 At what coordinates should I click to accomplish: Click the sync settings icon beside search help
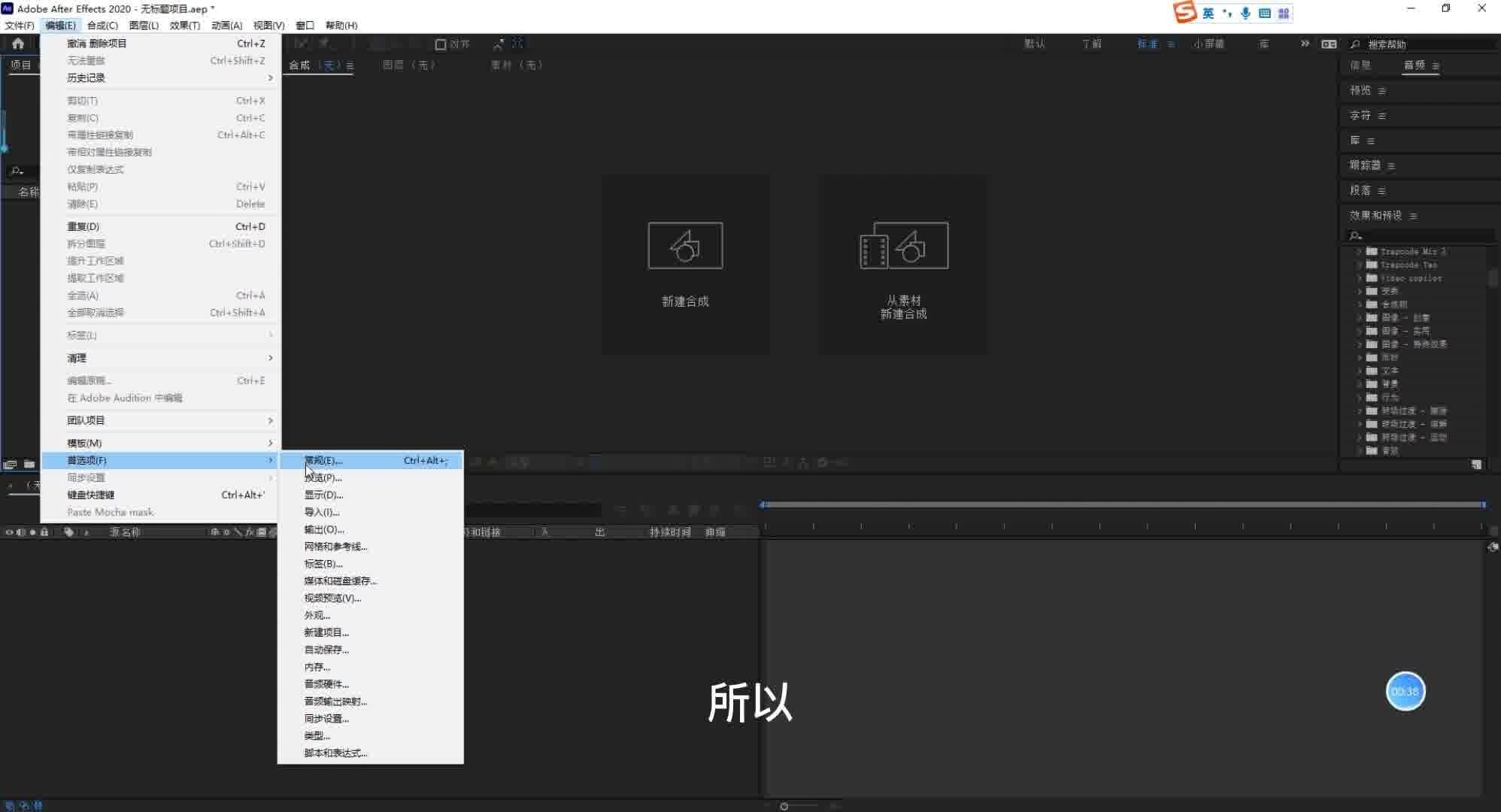point(1329,44)
